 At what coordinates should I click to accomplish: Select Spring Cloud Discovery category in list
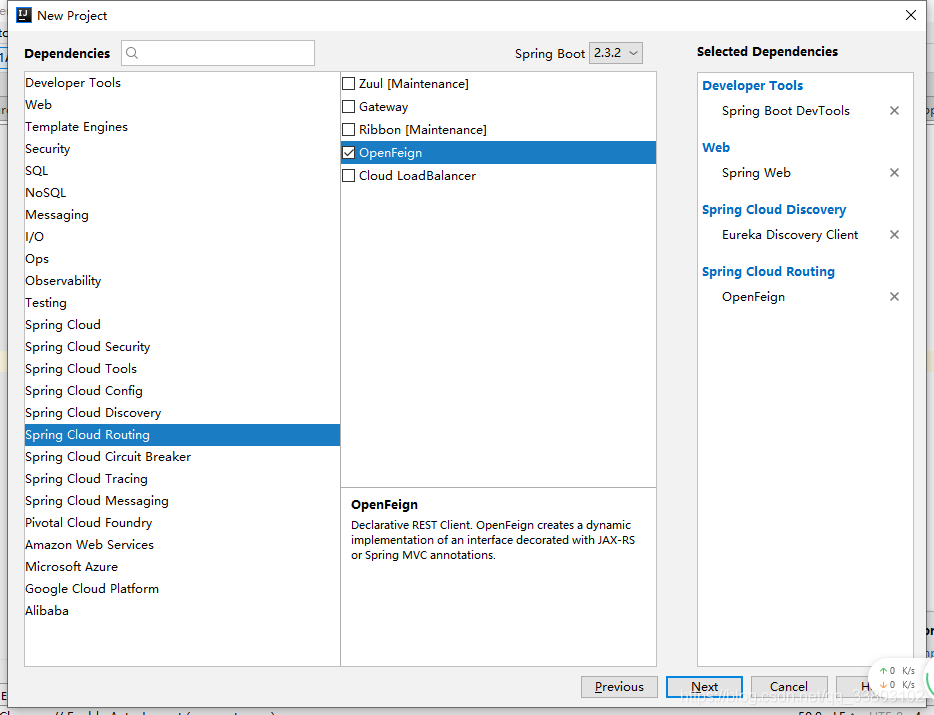coord(182,414)
